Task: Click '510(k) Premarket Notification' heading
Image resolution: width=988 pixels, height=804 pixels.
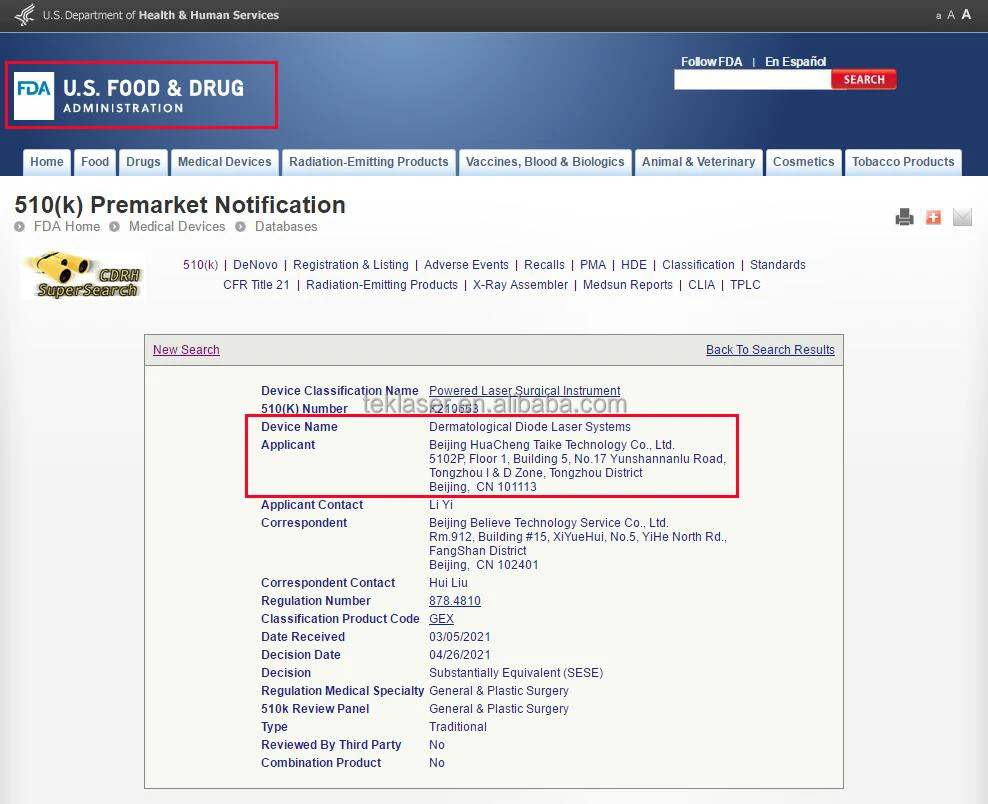Action: (180, 205)
